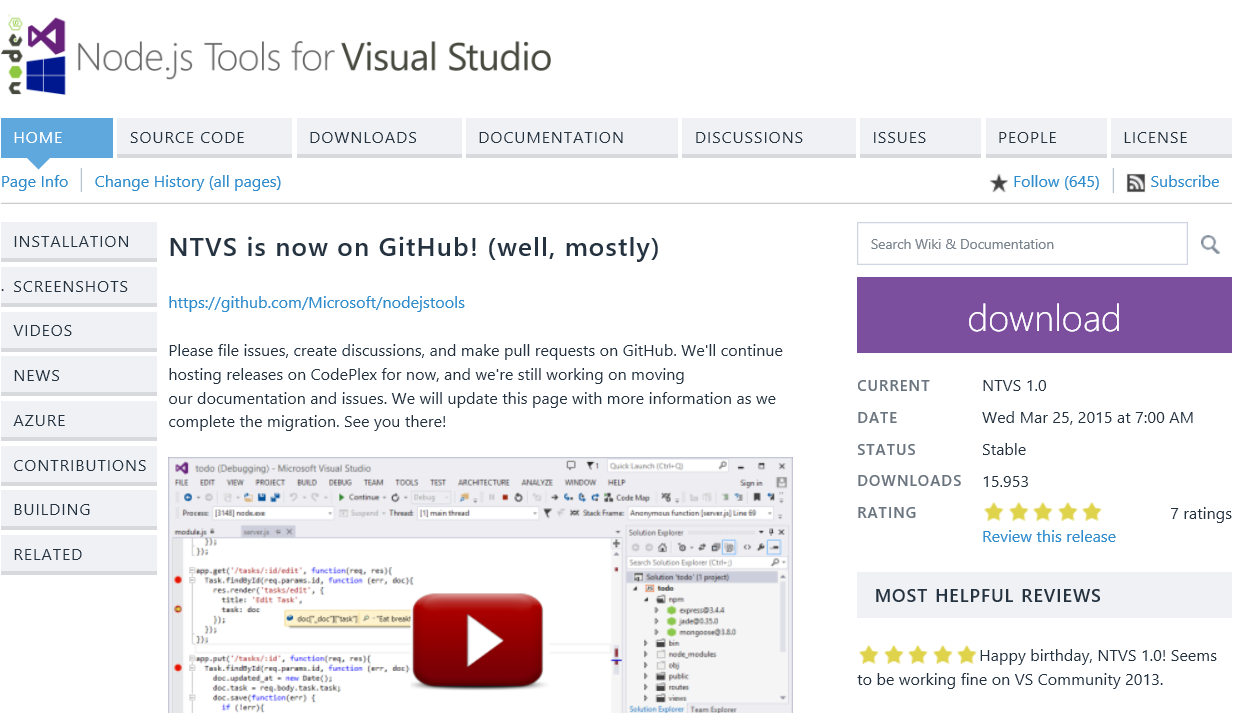
Task: Click the Follow star icon
Action: [x=998, y=183]
